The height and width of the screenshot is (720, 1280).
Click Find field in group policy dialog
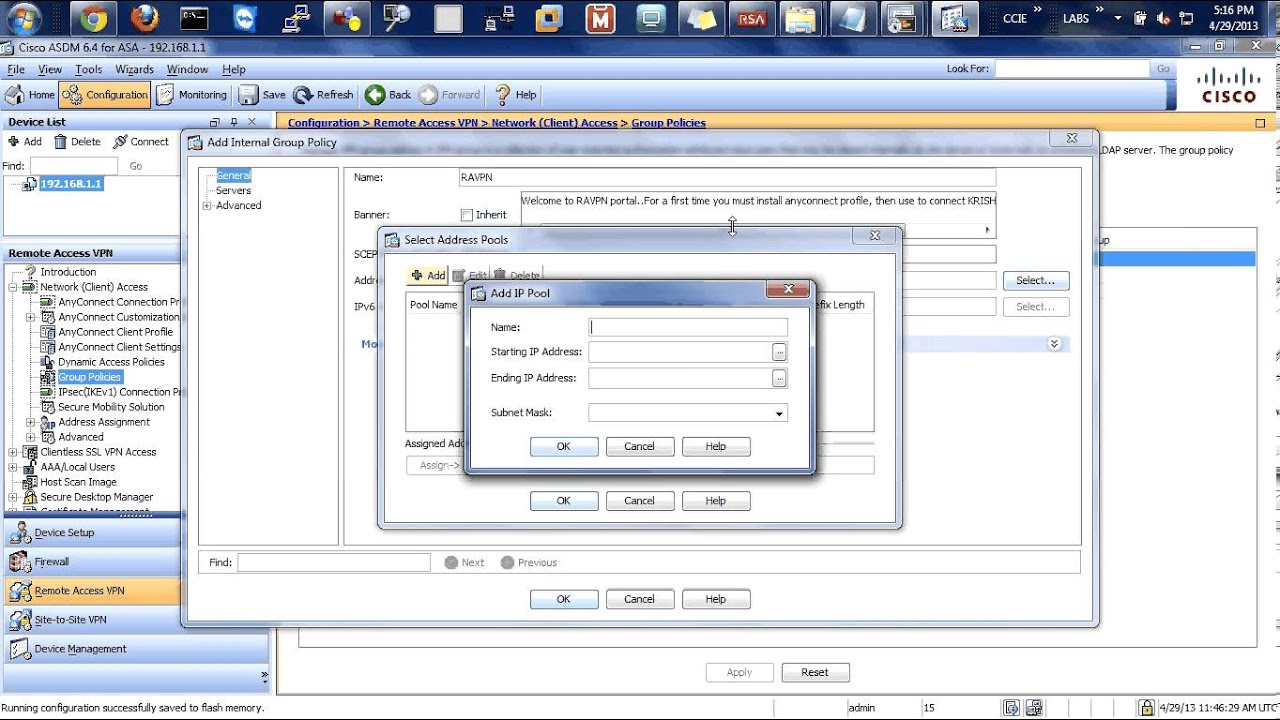coord(334,563)
